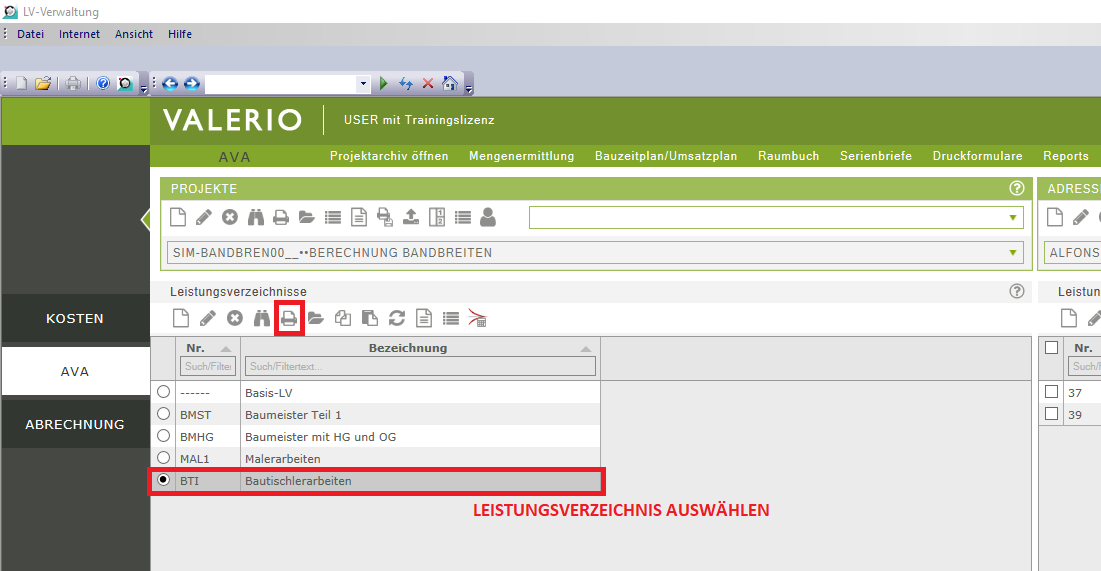Click the binoculars search icon under Projekte
Viewport: 1101px width, 571px height.
(256, 217)
